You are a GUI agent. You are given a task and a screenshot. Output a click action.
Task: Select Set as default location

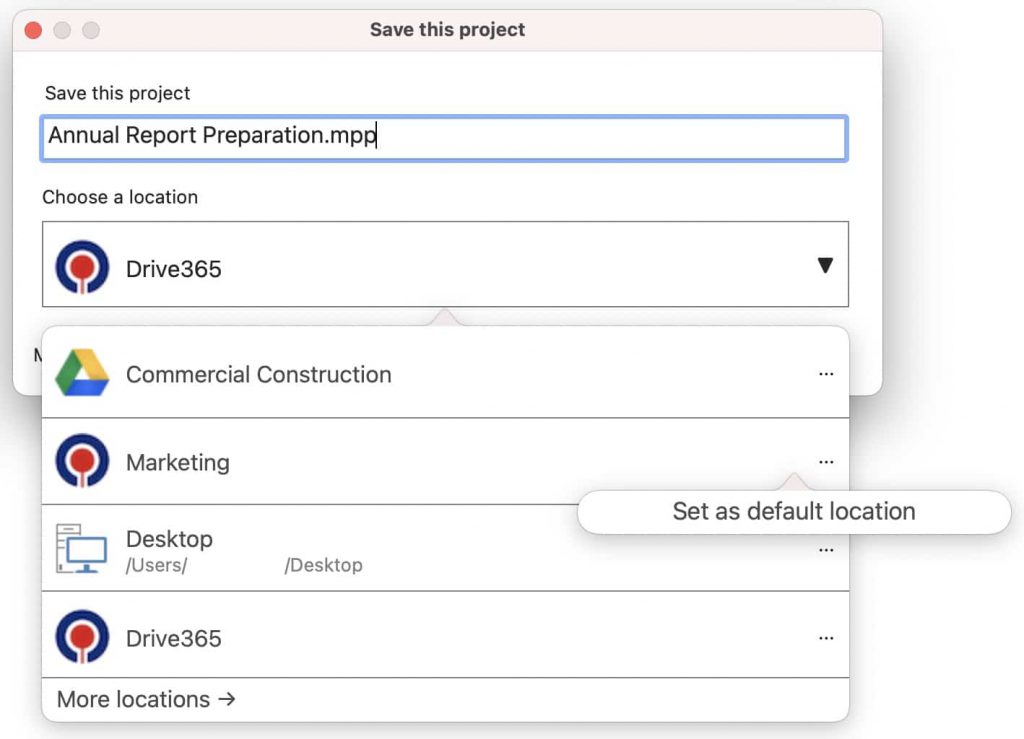(x=793, y=512)
